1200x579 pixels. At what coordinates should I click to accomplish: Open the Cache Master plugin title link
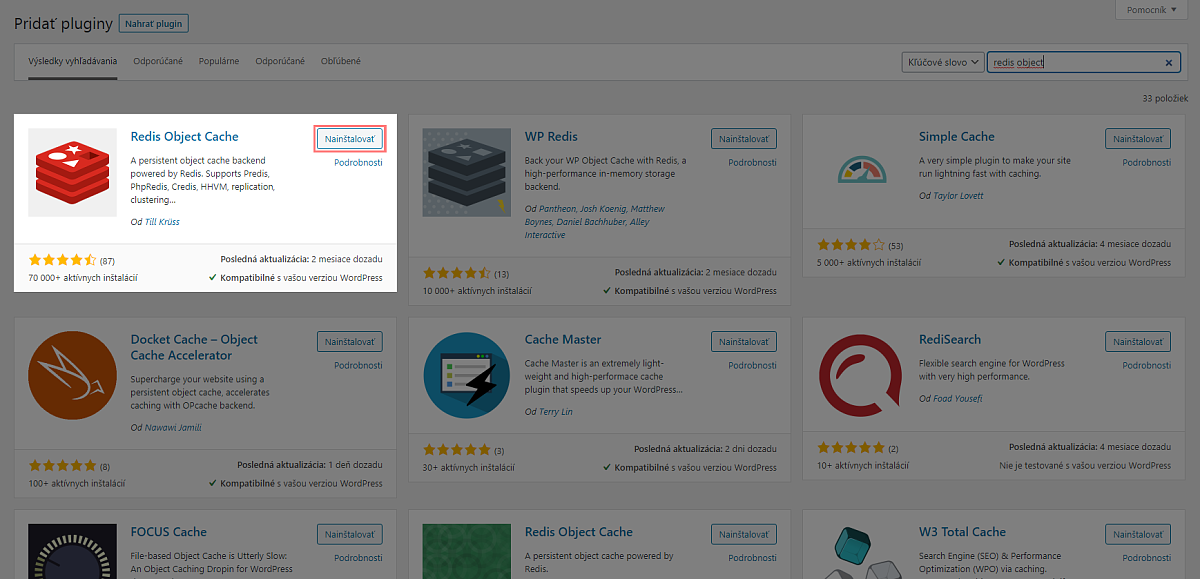click(563, 339)
